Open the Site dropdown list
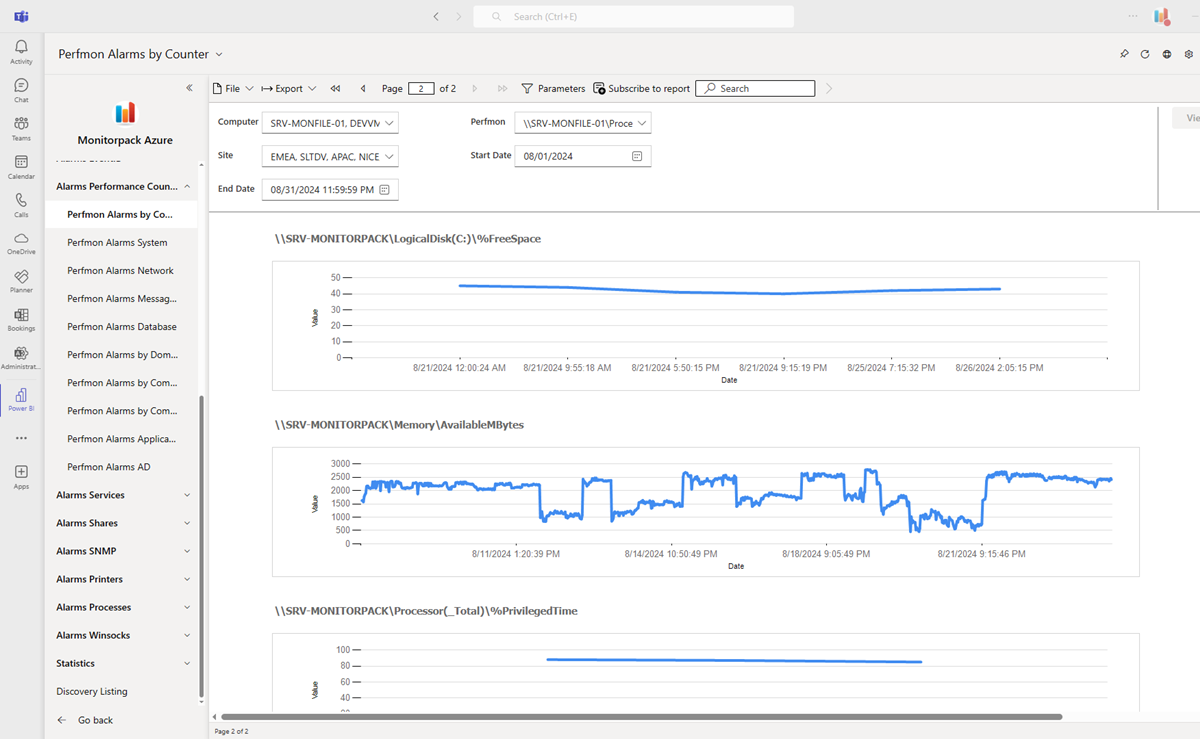Screen dimensions: 1200x739 pos(330,157)
